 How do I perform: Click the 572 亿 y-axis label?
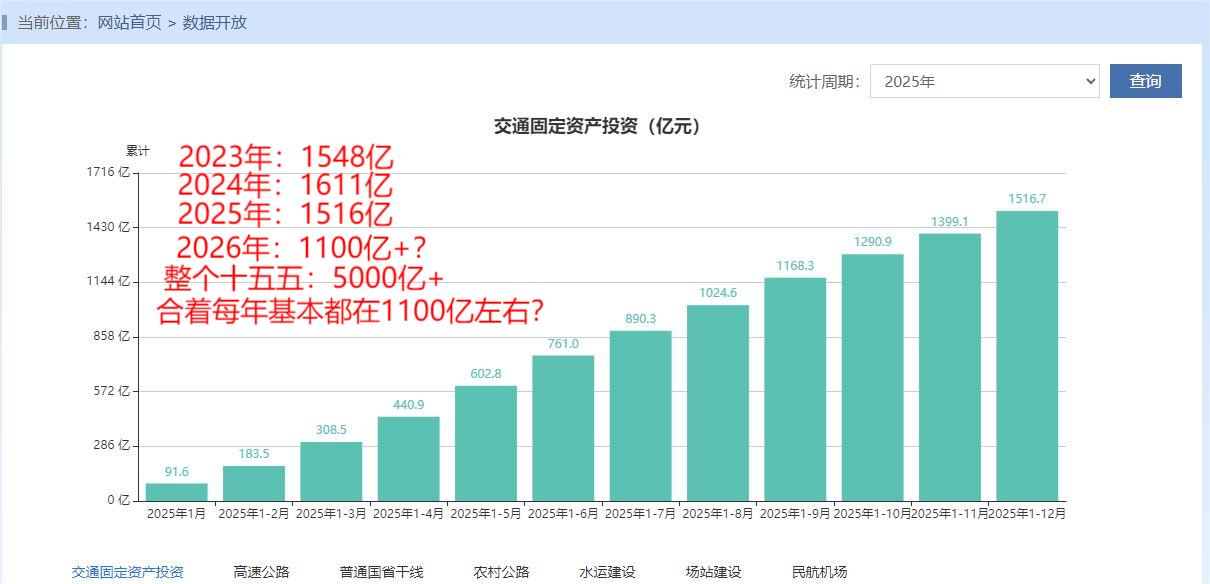[x=112, y=391]
